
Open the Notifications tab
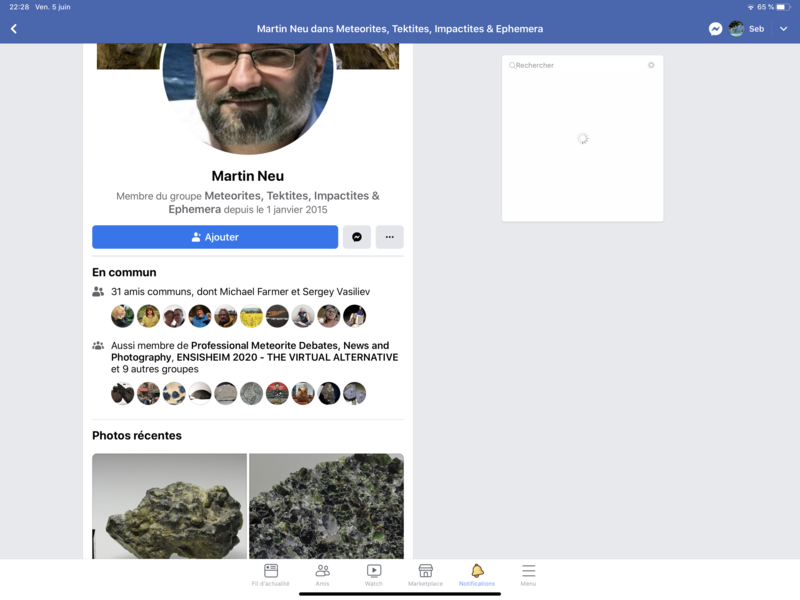[x=477, y=575]
